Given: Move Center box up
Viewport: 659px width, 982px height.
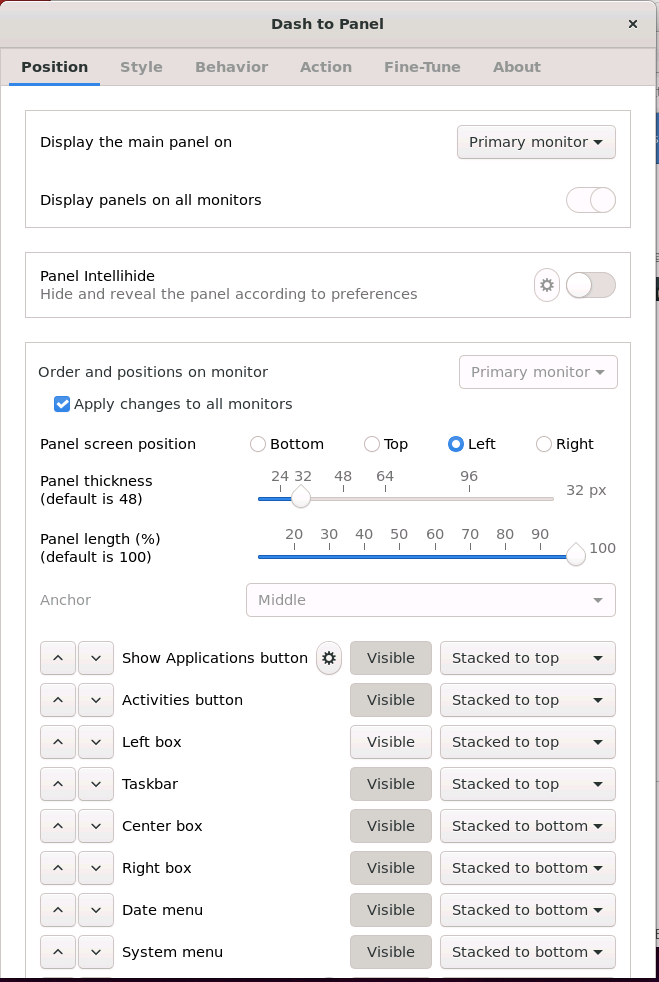Looking at the screenshot, I should pos(58,826).
